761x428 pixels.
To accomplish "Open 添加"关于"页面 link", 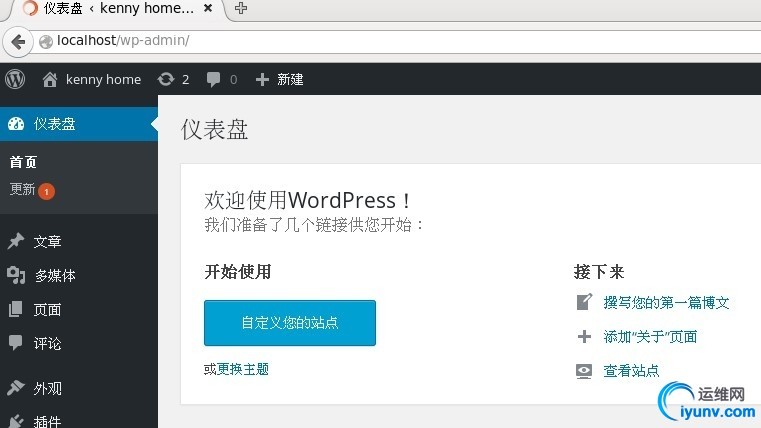I will 650,336.
